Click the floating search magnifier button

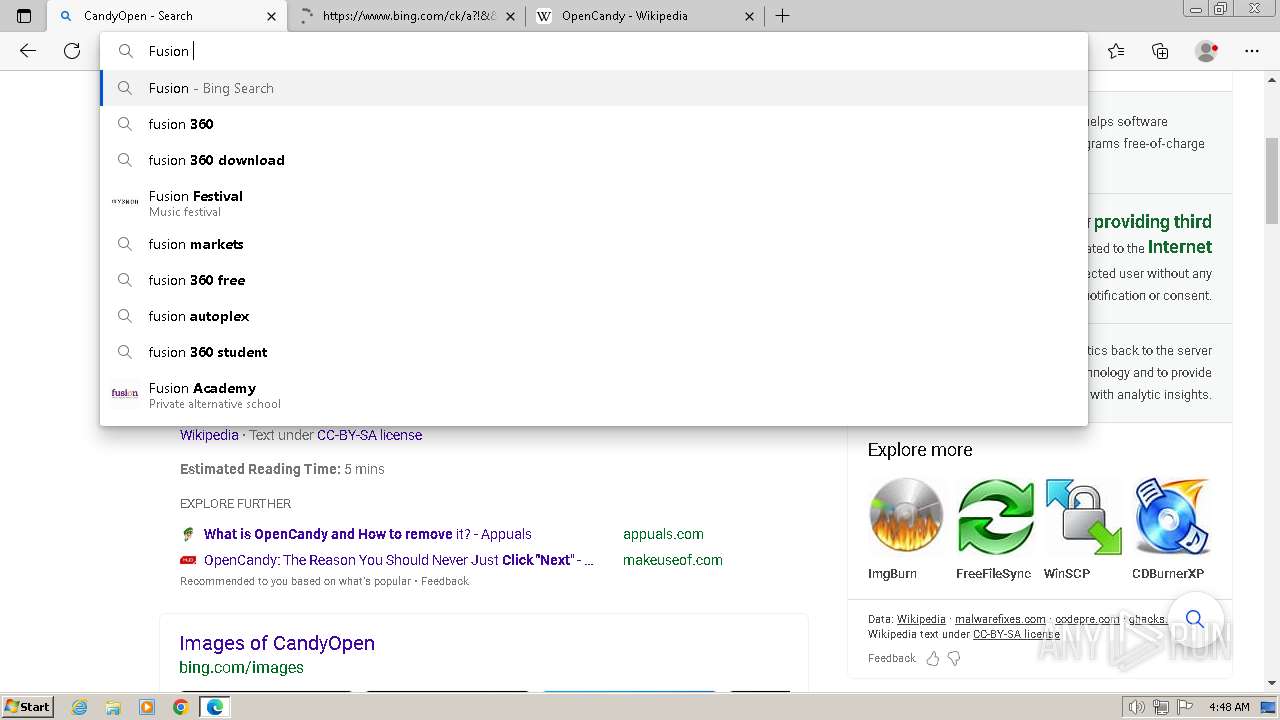click(1194, 619)
